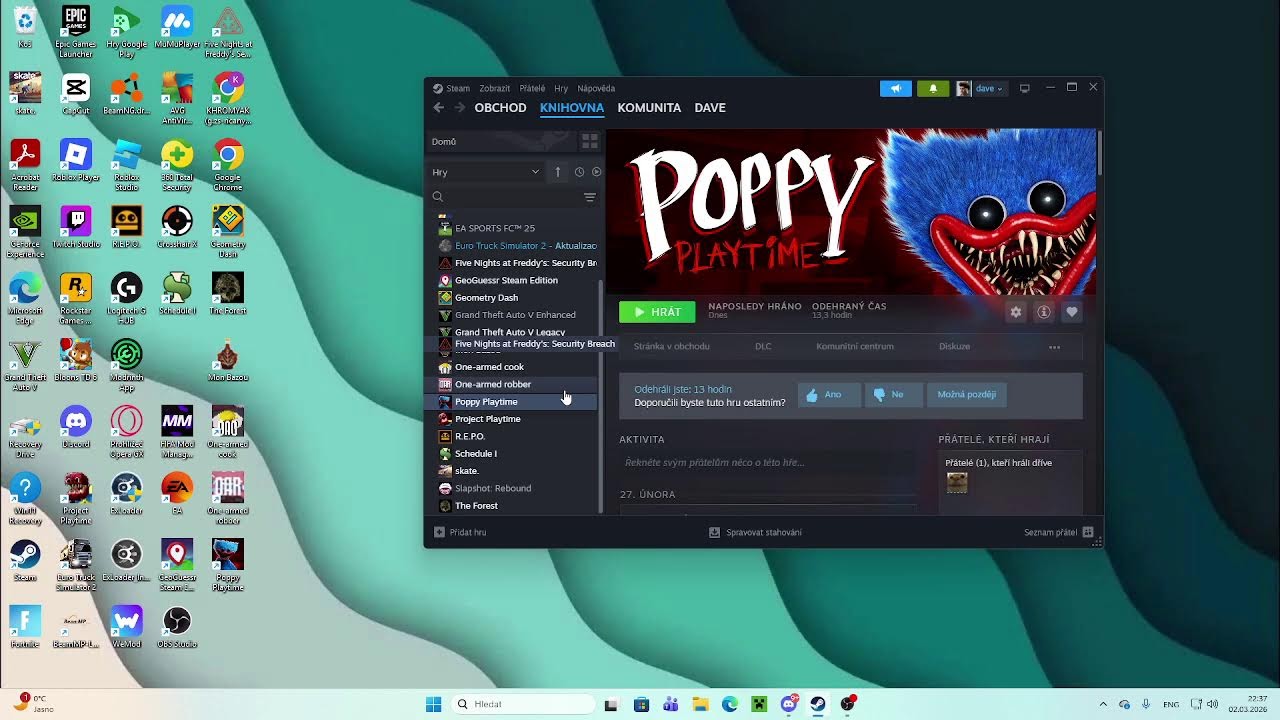The height and width of the screenshot is (720, 1280).
Task: Show hidden system tray icons chevron
Action: coord(1103,705)
